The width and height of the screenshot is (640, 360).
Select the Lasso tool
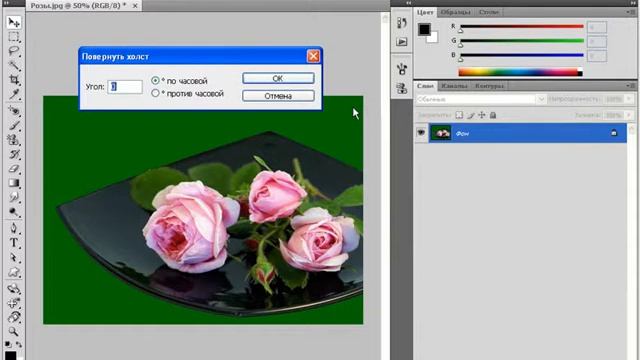point(13,51)
